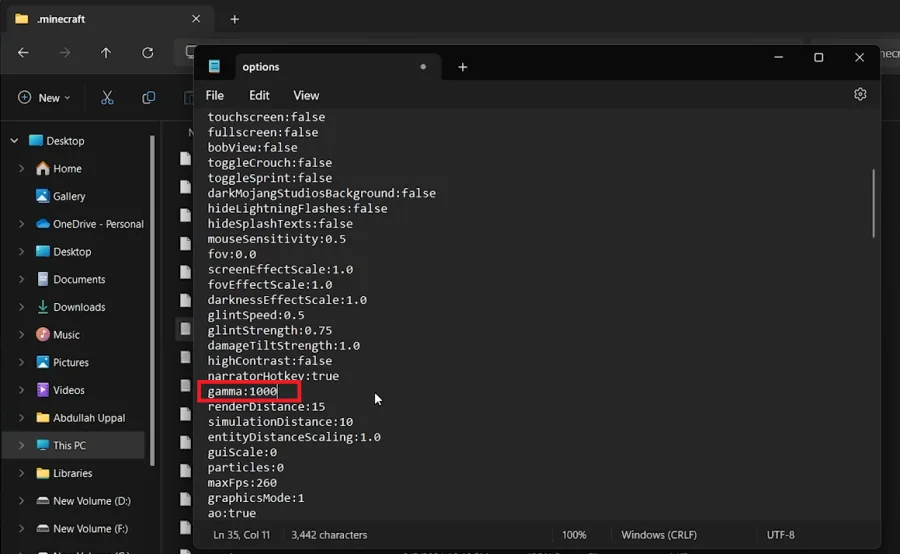Click the Cut scissors icon in Explorer

point(107,98)
